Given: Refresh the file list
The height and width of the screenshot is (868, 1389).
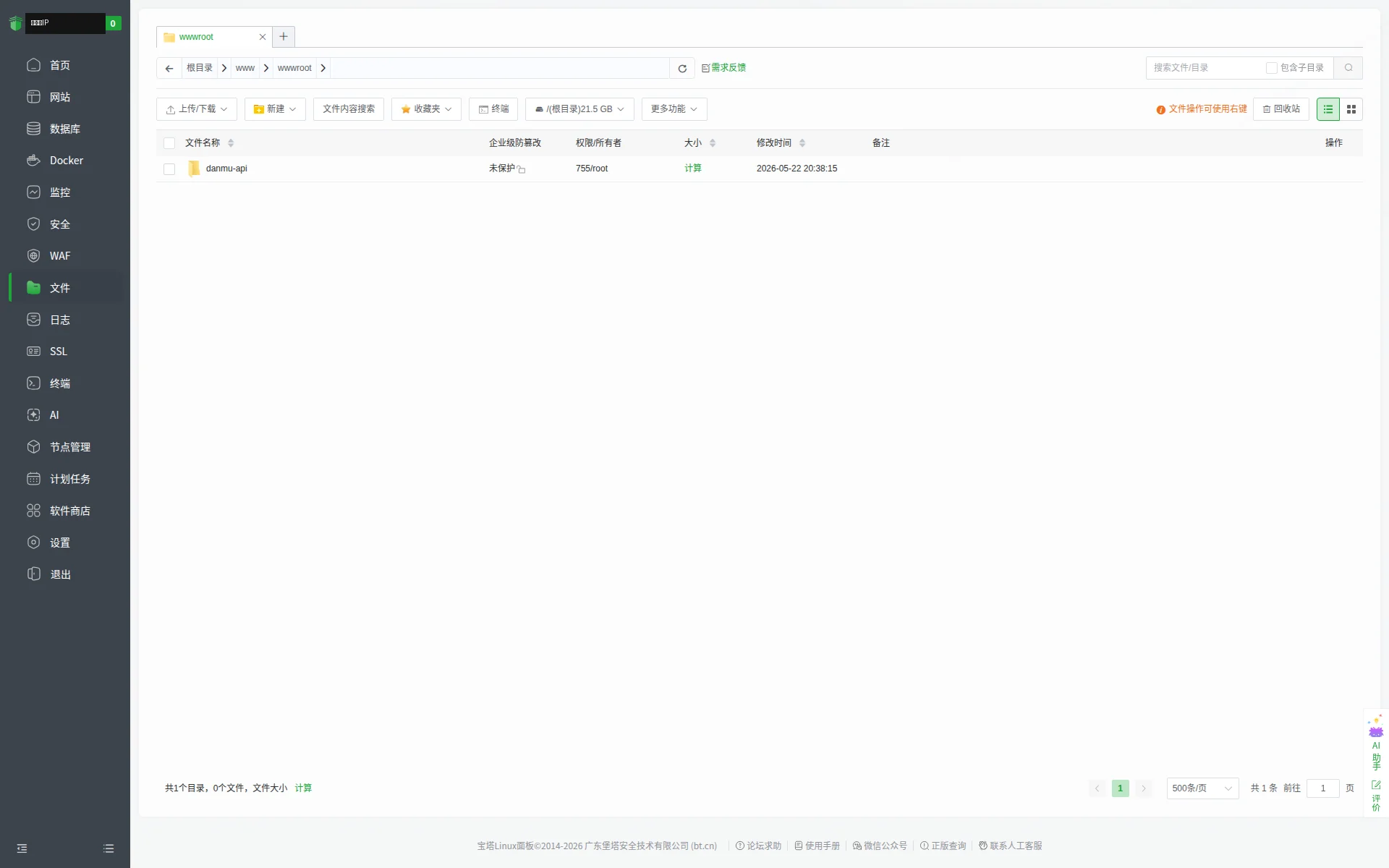Looking at the screenshot, I should [682, 68].
